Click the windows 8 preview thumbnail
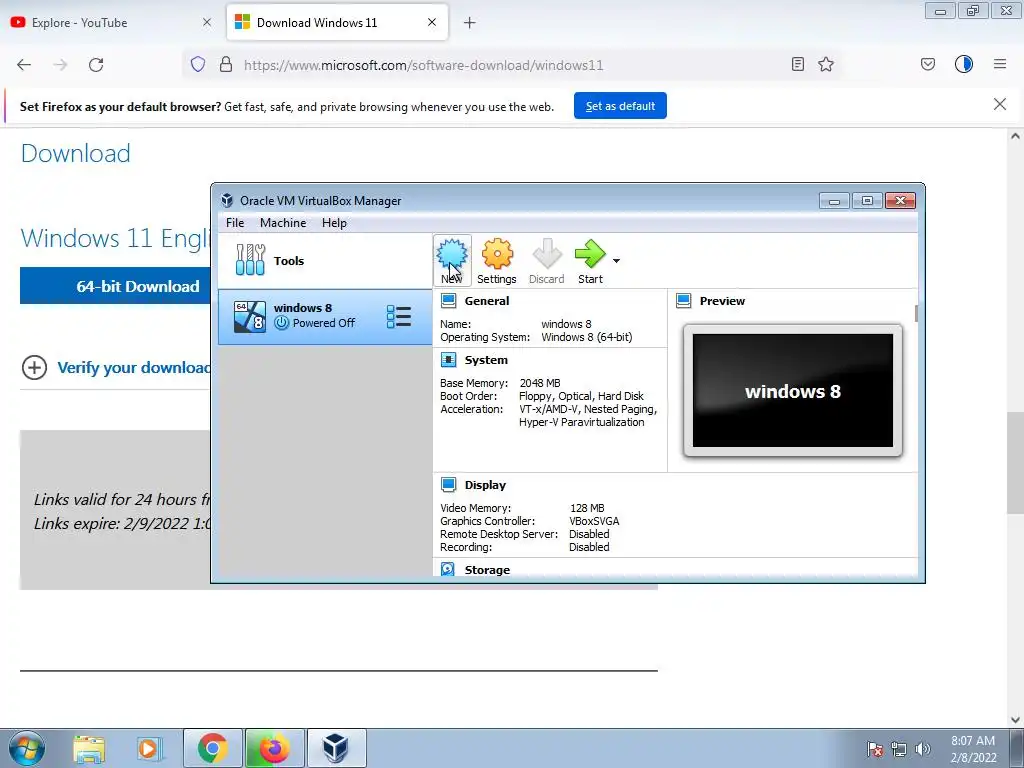 793,391
